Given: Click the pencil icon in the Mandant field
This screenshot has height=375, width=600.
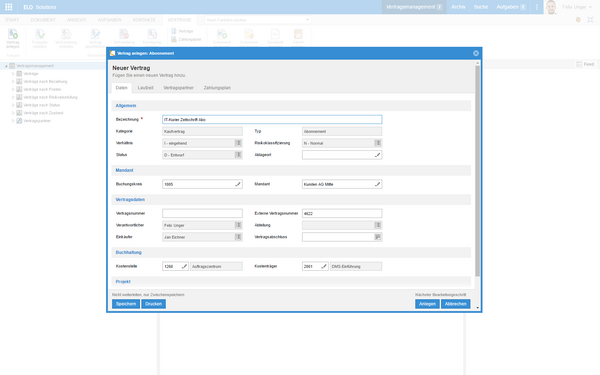Looking at the screenshot, I should click(377, 184).
